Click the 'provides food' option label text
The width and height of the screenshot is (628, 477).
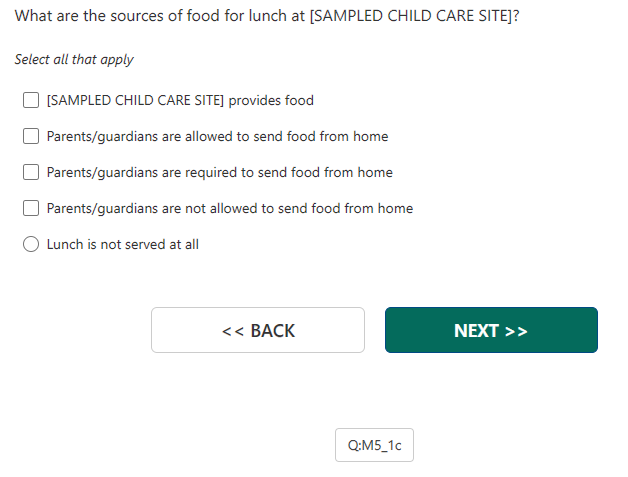tap(271, 100)
